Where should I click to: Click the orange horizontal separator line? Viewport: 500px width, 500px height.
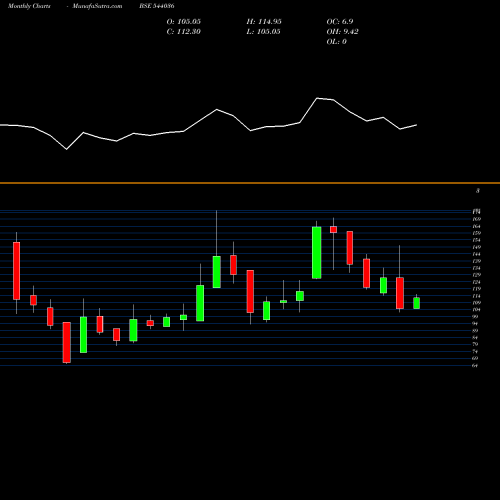[250, 183]
